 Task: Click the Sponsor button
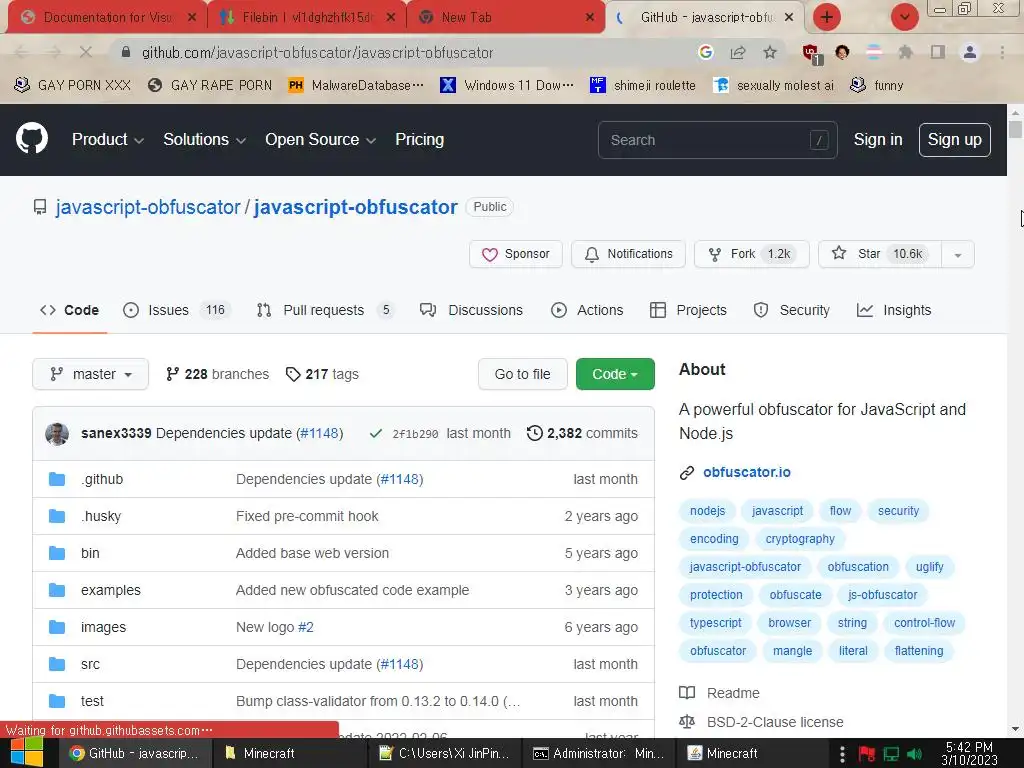(515, 254)
